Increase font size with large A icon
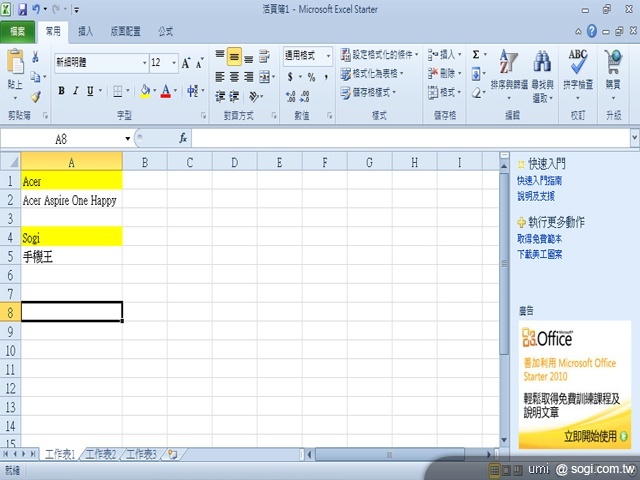Viewport: 640px width, 480px height. click(186, 63)
